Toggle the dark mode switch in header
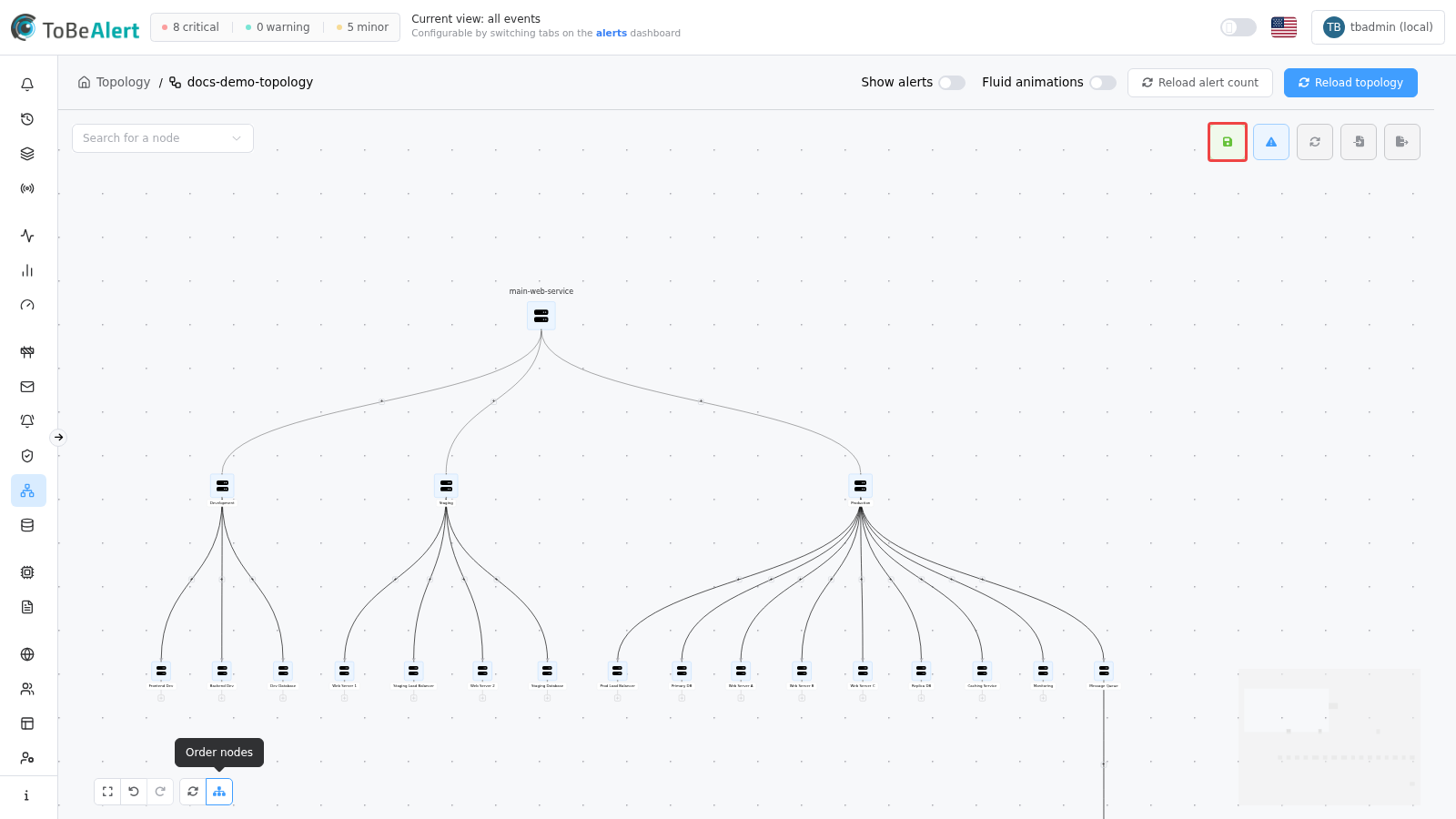 click(1238, 27)
